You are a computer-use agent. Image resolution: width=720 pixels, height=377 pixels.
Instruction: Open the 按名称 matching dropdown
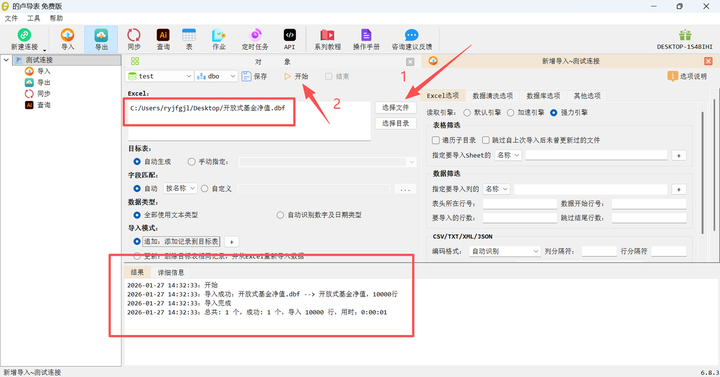click(x=180, y=188)
